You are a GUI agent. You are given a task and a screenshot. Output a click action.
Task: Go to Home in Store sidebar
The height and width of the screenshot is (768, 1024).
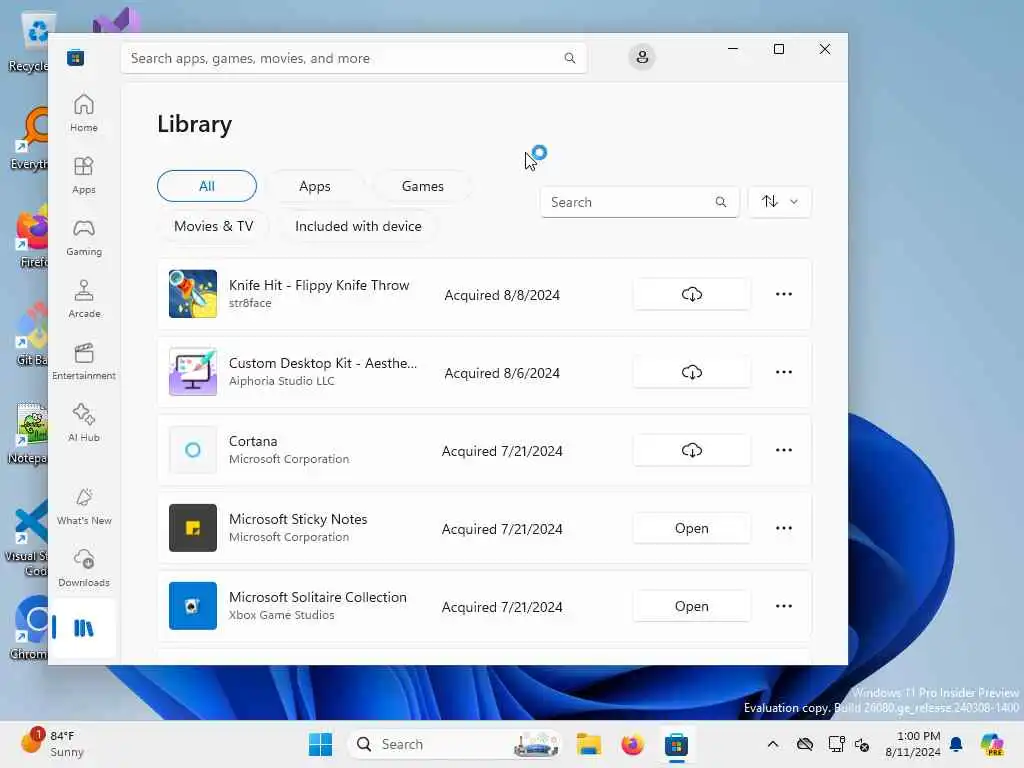point(84,113)
